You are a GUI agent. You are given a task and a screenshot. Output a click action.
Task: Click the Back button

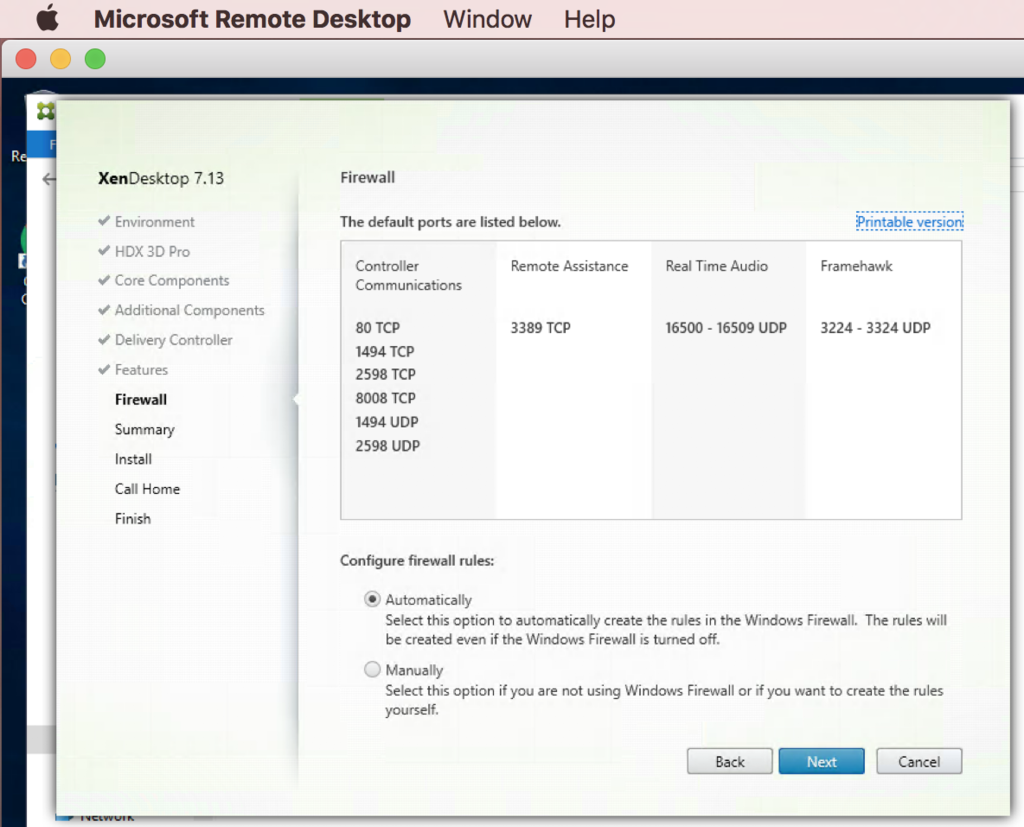tap(729, 762)
